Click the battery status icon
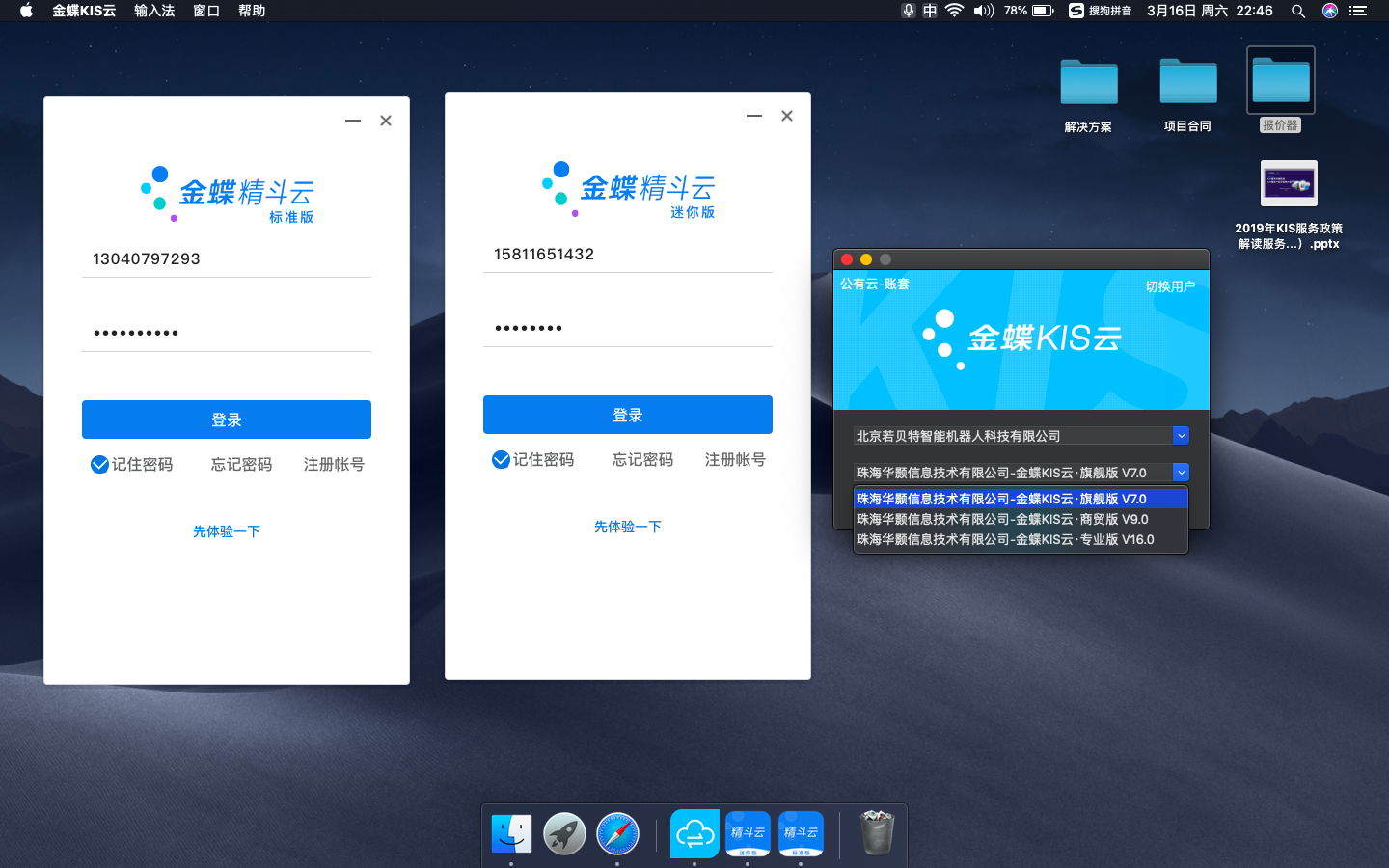The width and height of the screenshot is (1389, 868). click(1043, 11)
